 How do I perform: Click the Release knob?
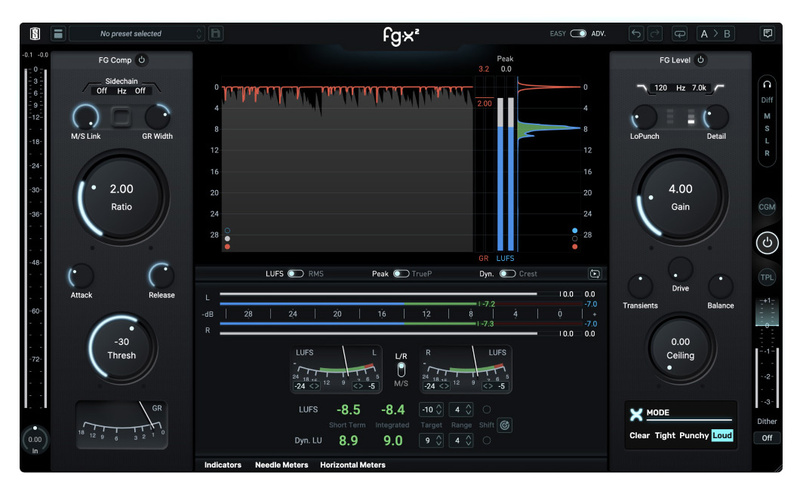(x=161, y=276)
